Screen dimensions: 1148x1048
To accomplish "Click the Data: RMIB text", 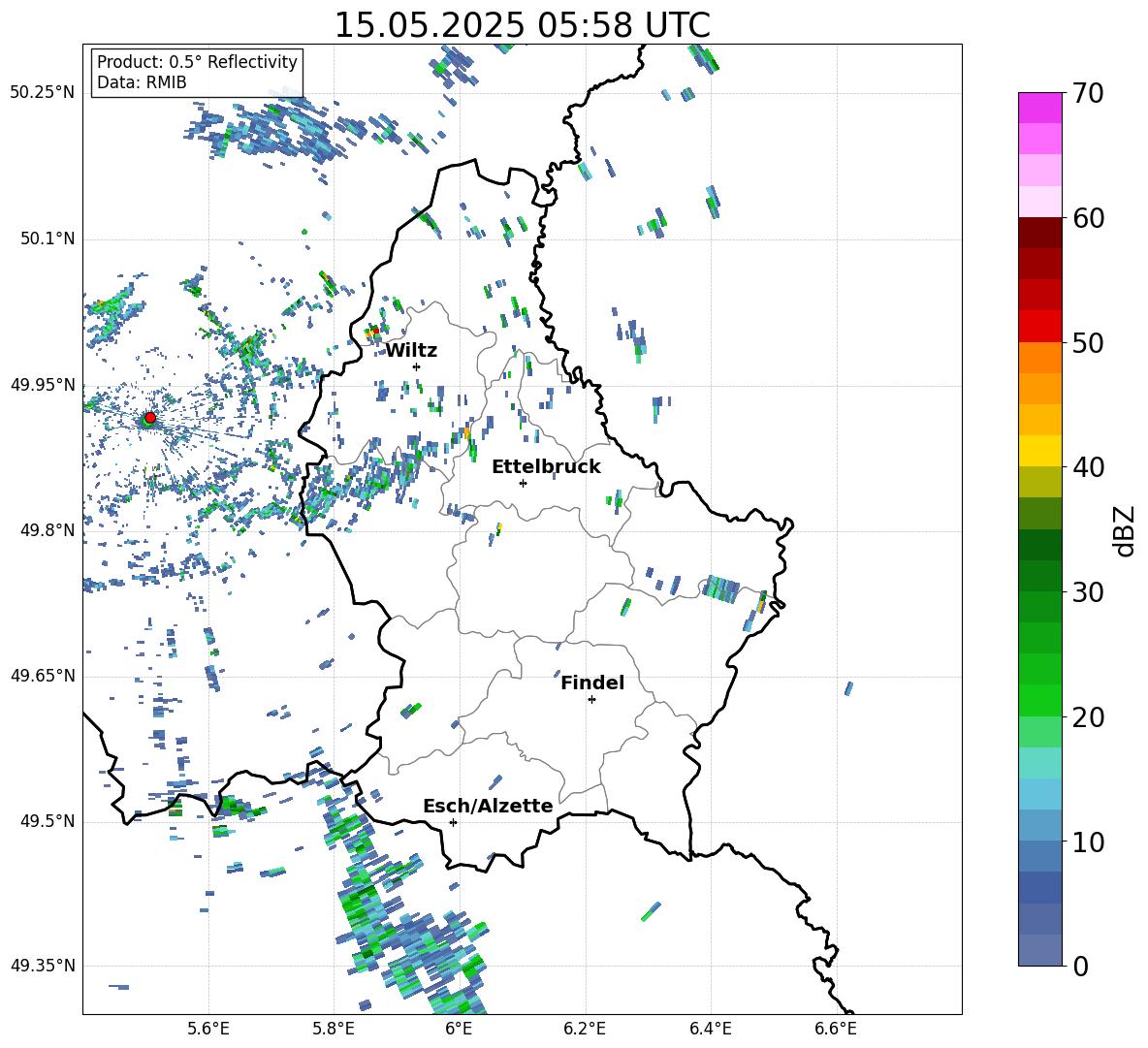I will point(142,82).
